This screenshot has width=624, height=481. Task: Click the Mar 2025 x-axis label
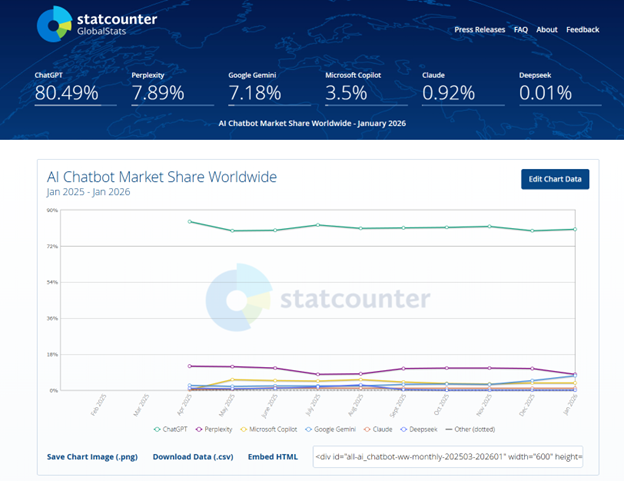click(141, 405)
